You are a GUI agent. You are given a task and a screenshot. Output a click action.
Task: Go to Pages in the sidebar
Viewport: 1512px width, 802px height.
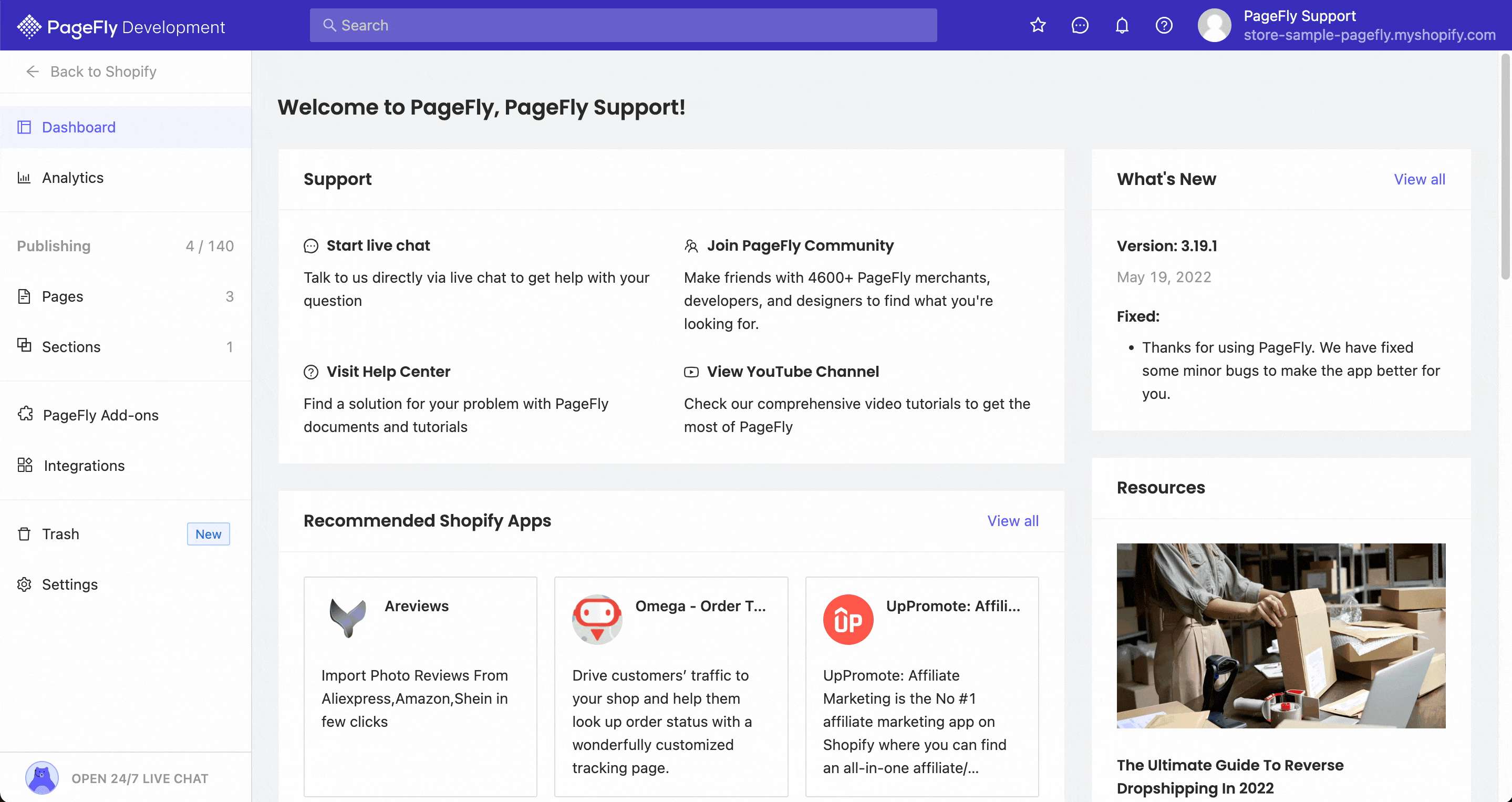(x=126, y=296)
